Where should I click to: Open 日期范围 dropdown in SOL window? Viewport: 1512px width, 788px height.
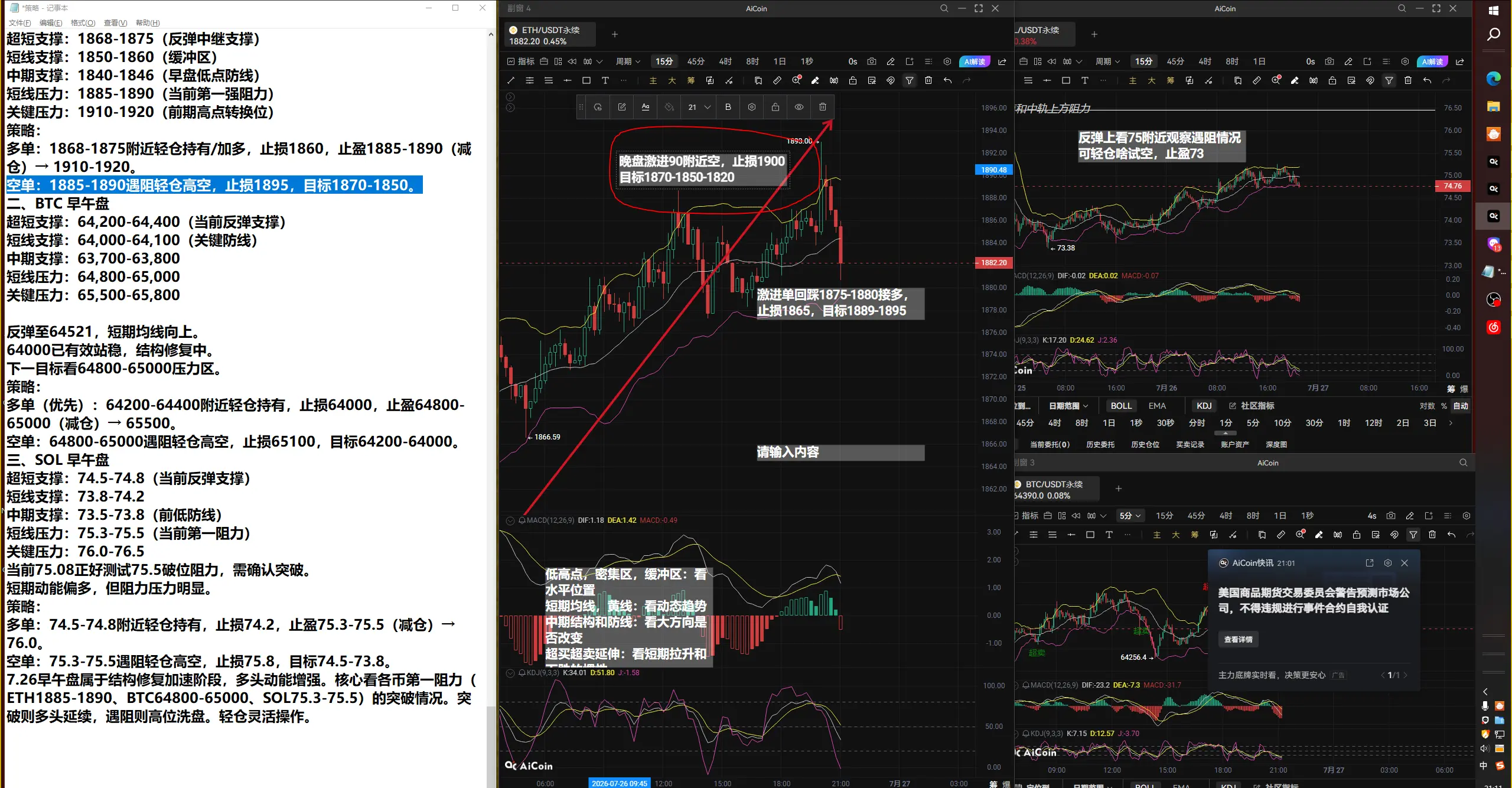point(1068,406)
